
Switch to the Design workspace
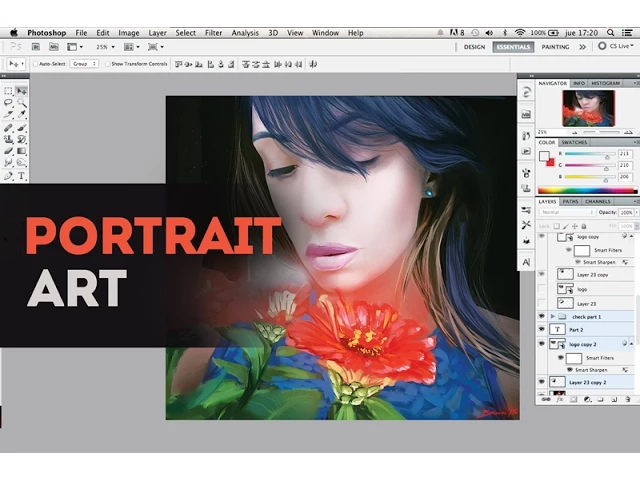[x=474, y=47]
